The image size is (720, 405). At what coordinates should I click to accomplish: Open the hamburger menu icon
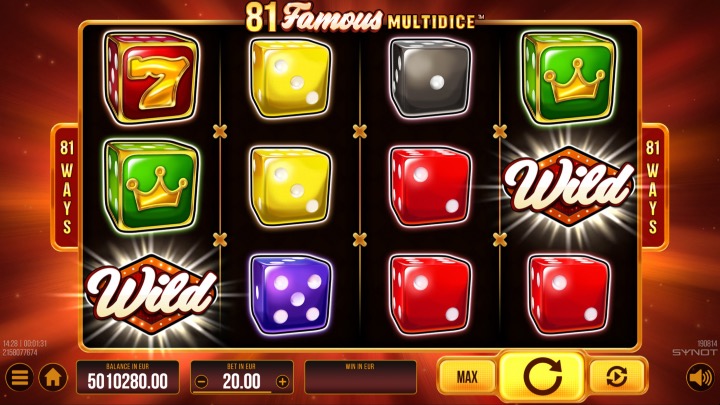(19, 377)
